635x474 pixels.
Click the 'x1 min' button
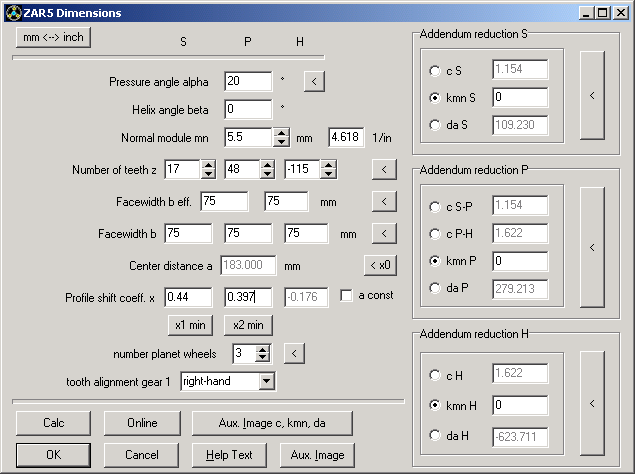point(190,325)
